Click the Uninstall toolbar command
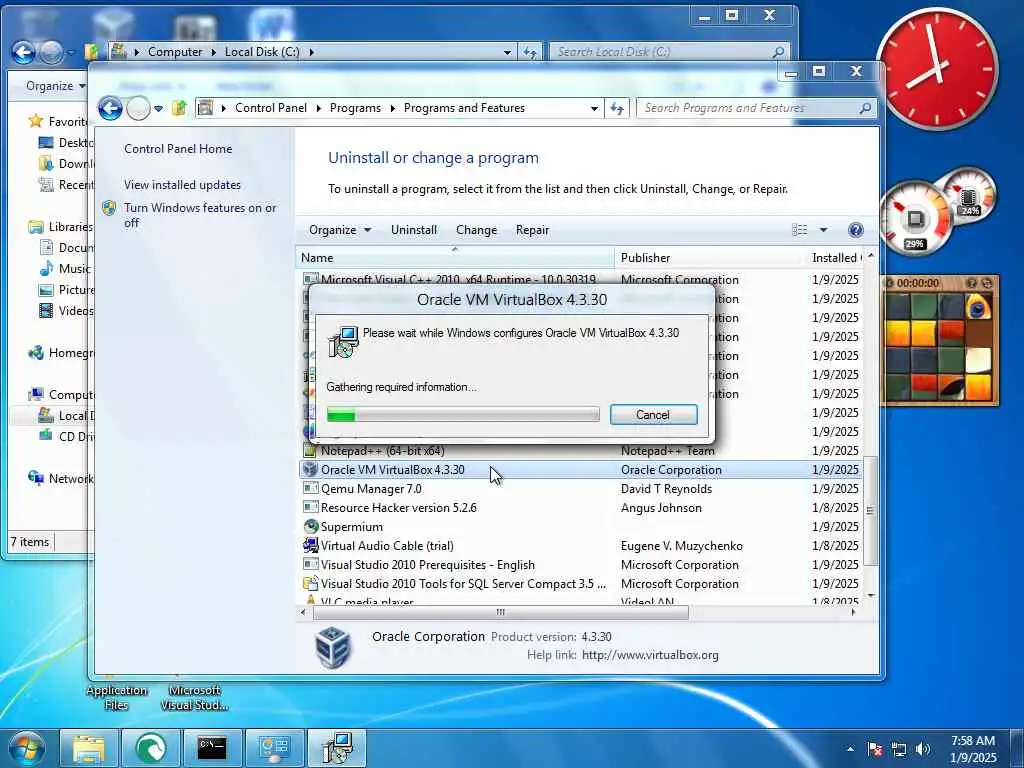 (413, 230)
